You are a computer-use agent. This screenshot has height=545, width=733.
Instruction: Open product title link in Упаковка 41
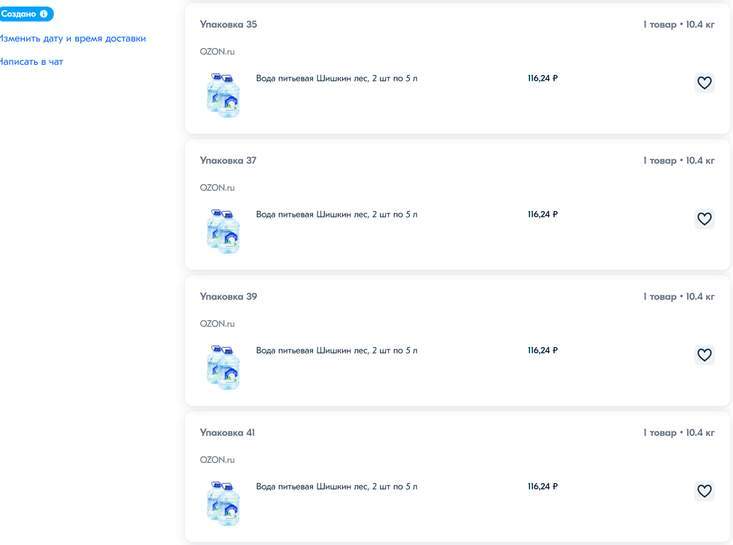click(336, 486)
